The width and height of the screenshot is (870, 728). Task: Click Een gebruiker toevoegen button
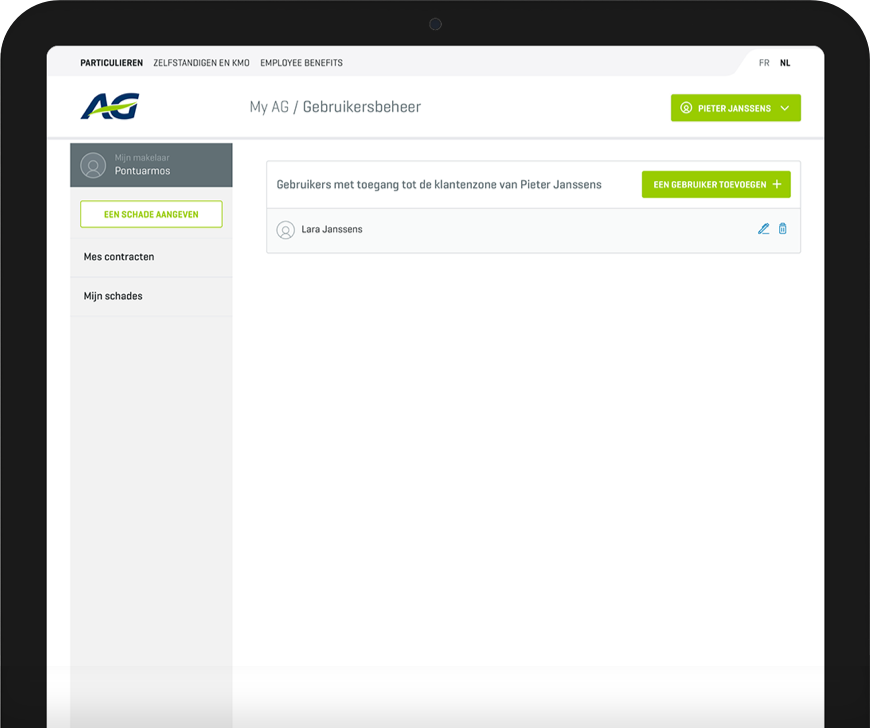coord(715,185)
